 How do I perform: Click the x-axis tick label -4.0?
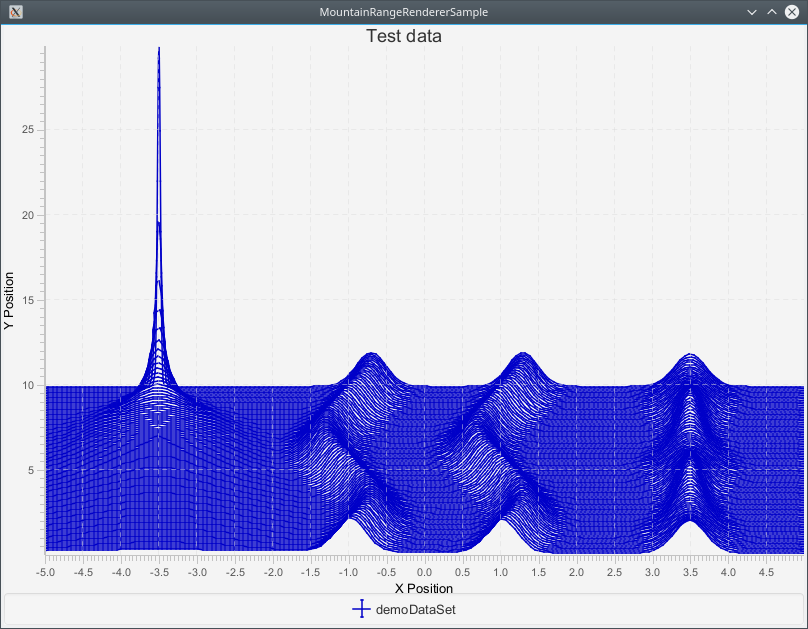pos(121,572)
